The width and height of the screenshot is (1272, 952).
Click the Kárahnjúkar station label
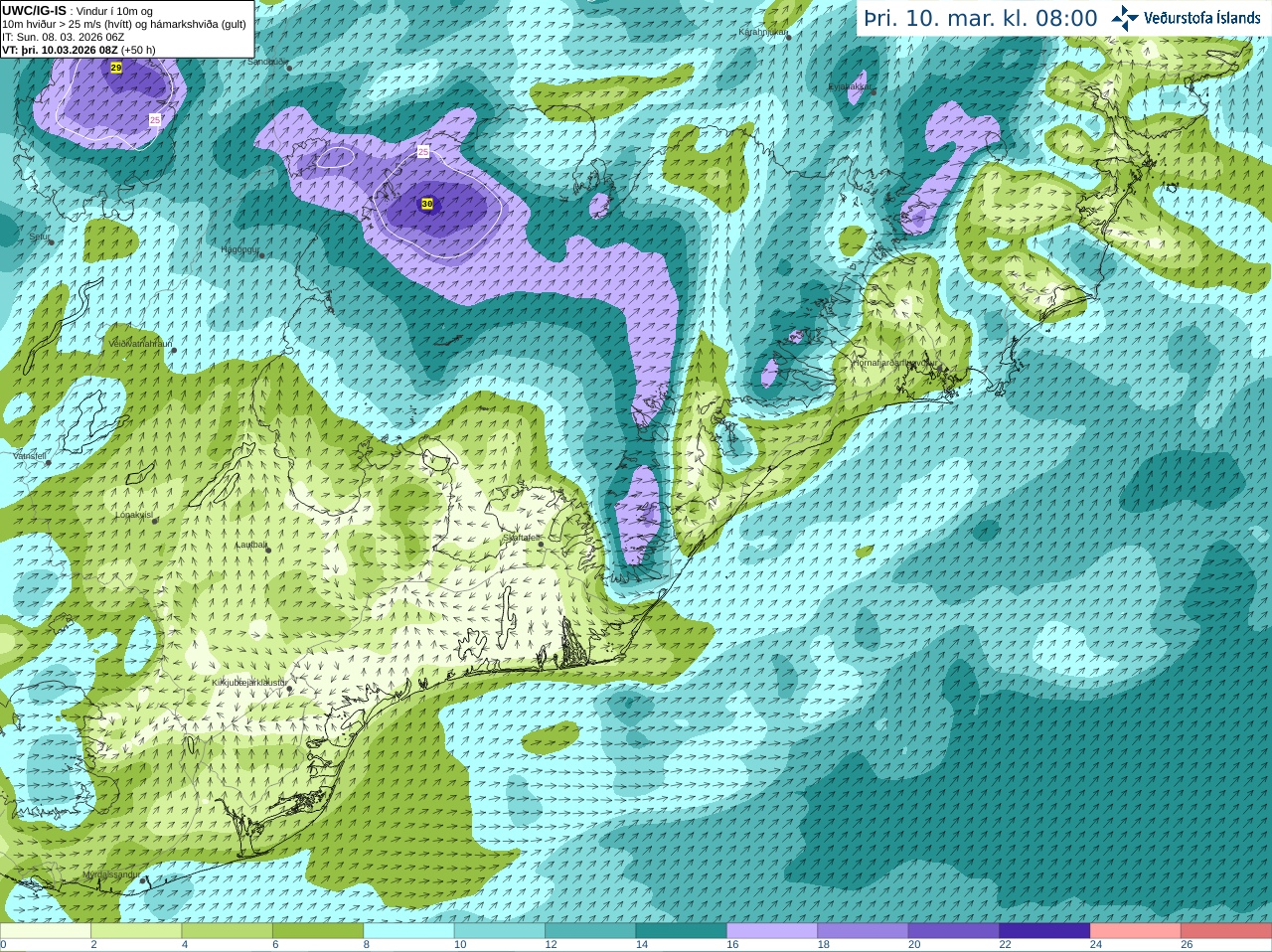[761, 33]
